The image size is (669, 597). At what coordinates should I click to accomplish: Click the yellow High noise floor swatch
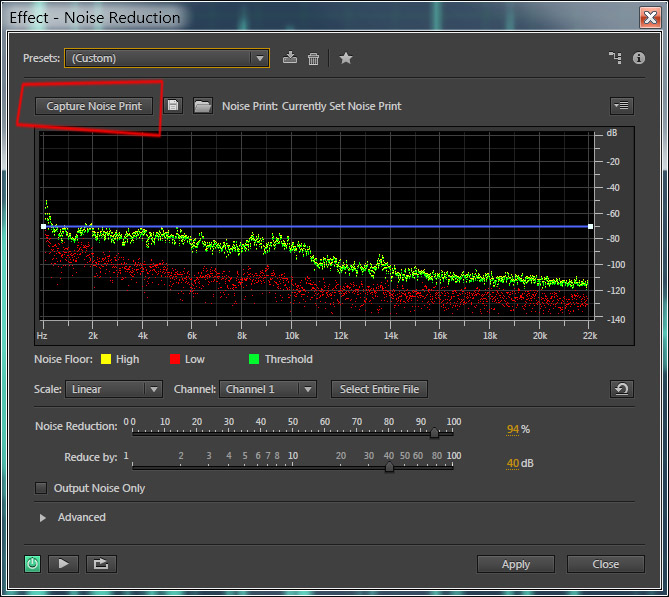click(105, 359)
